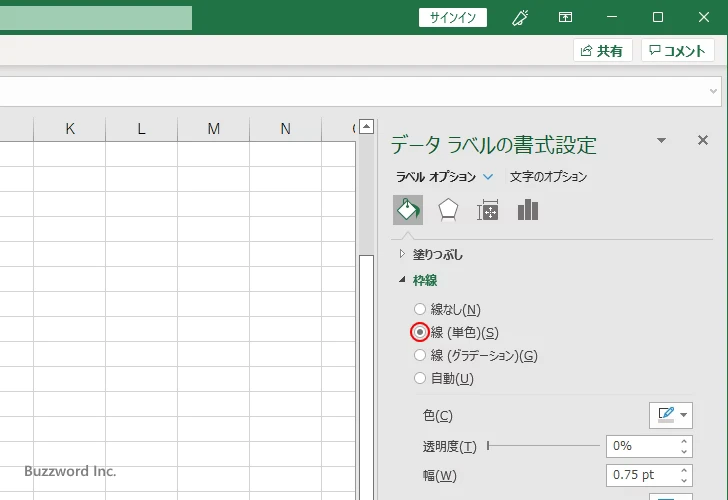Select column K header

(70, 129)
